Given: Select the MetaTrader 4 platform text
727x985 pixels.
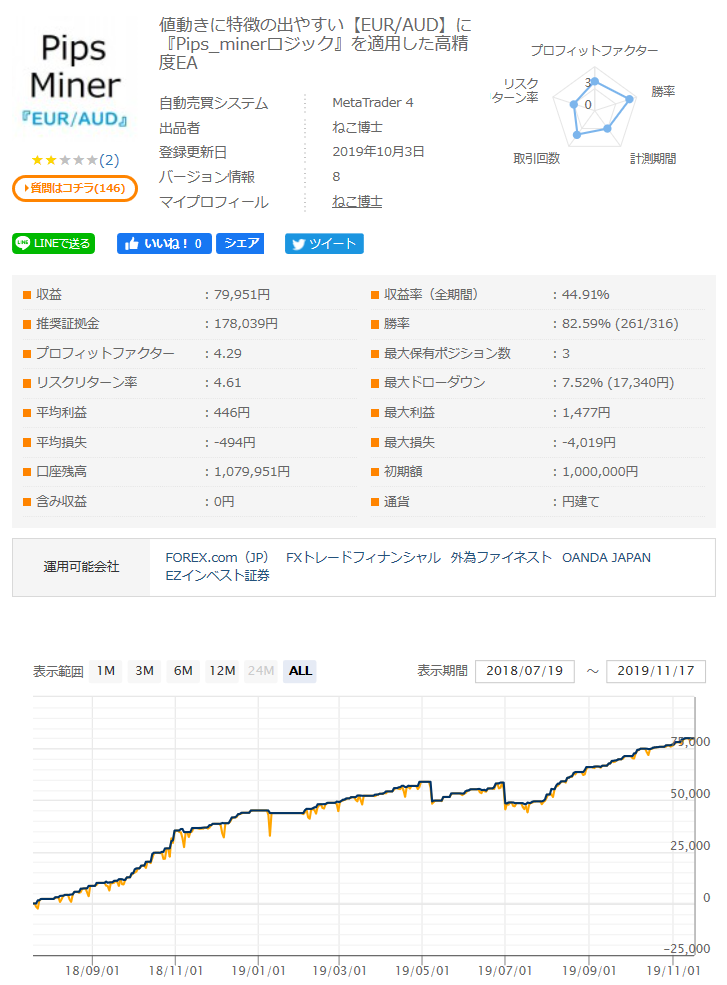Looking at the screenshot, I should [x=373, y=102].
